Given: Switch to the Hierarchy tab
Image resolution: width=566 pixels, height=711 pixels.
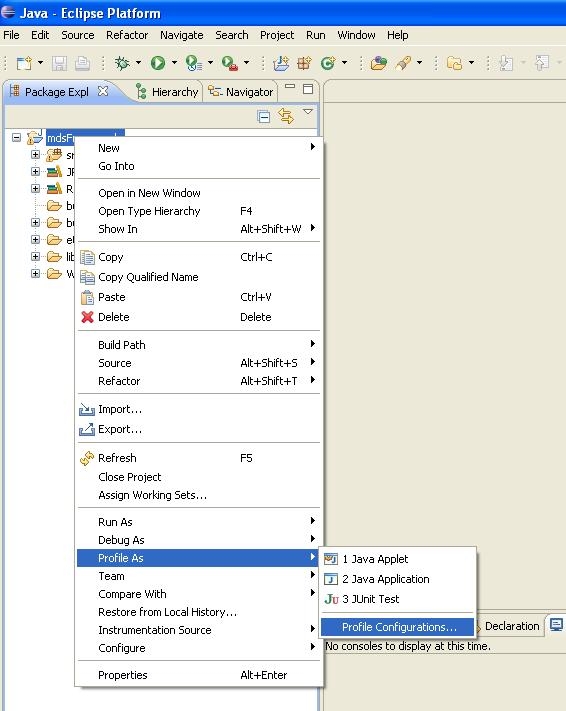Looking at the screenshot, I should pyautogui.click(x=168, y=92).
